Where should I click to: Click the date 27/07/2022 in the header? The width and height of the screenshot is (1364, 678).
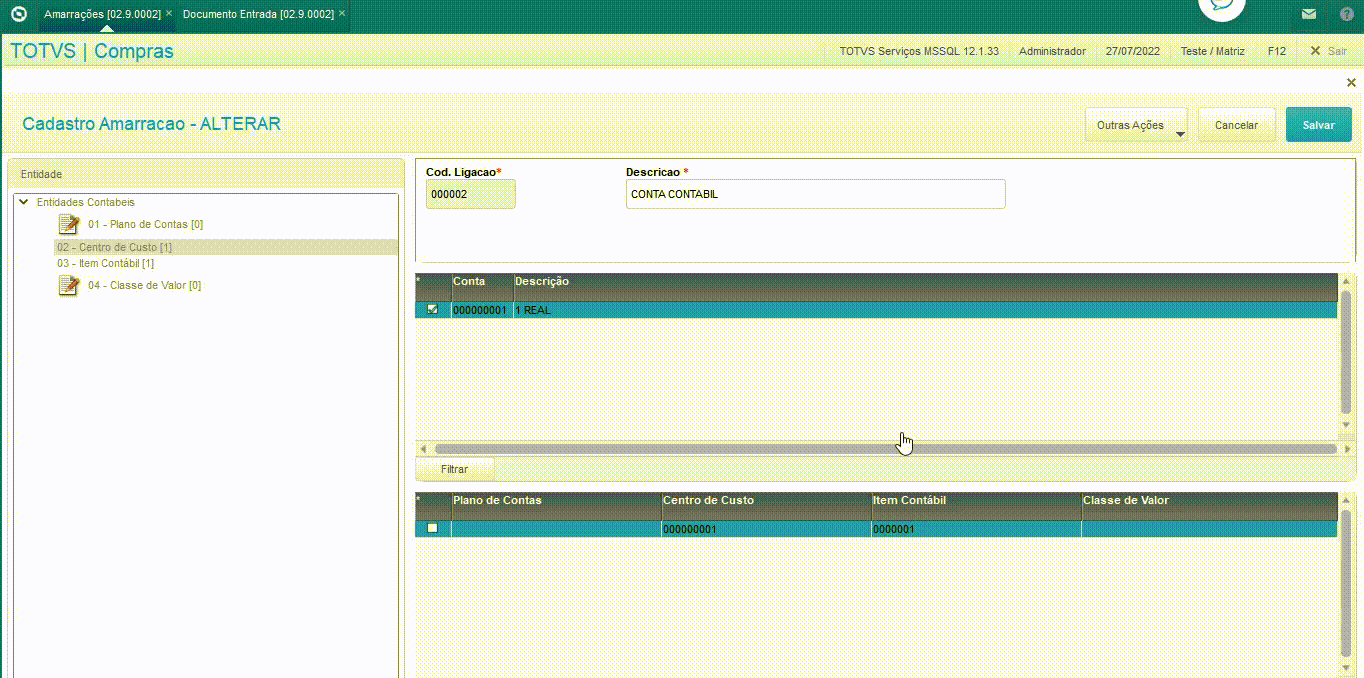pyautogui.click(x=1133, y=51)
